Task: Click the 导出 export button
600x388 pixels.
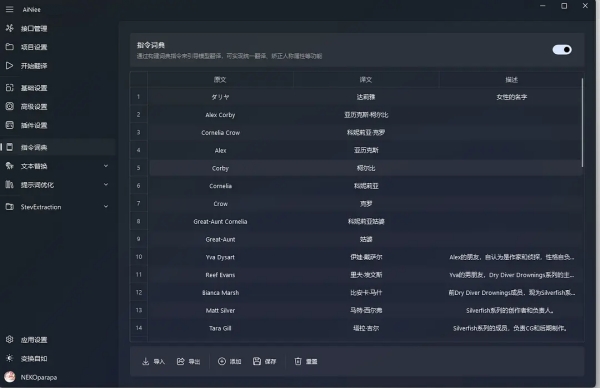Action: 188,362
